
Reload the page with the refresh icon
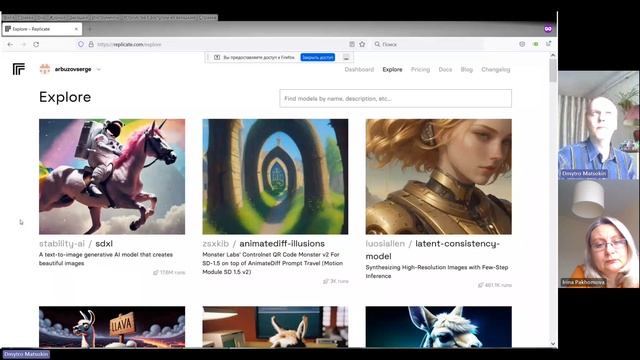tap(36, 44)
